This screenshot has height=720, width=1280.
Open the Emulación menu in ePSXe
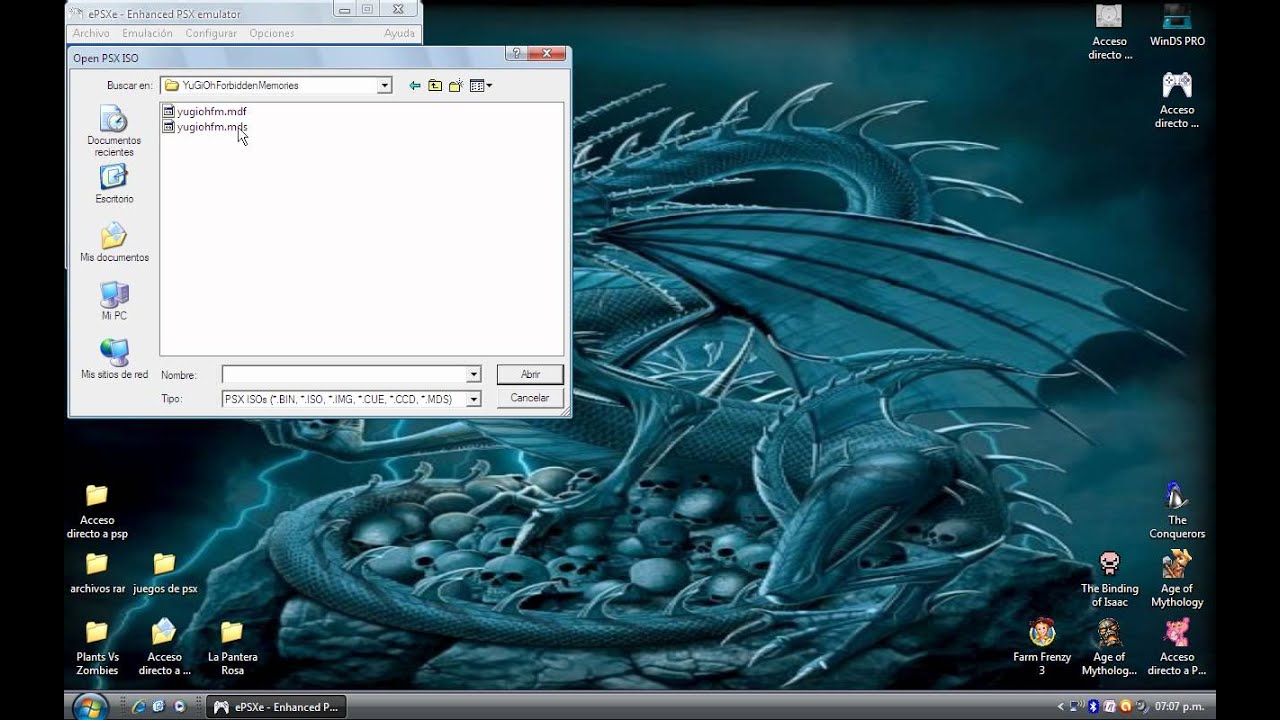pos(148,33)
